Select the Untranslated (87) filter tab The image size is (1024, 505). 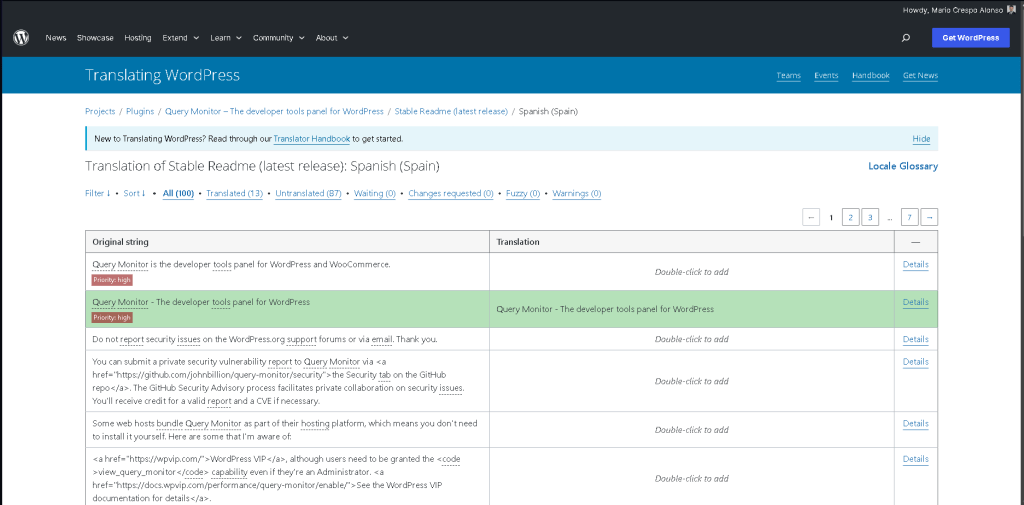(x=308, y=193)
